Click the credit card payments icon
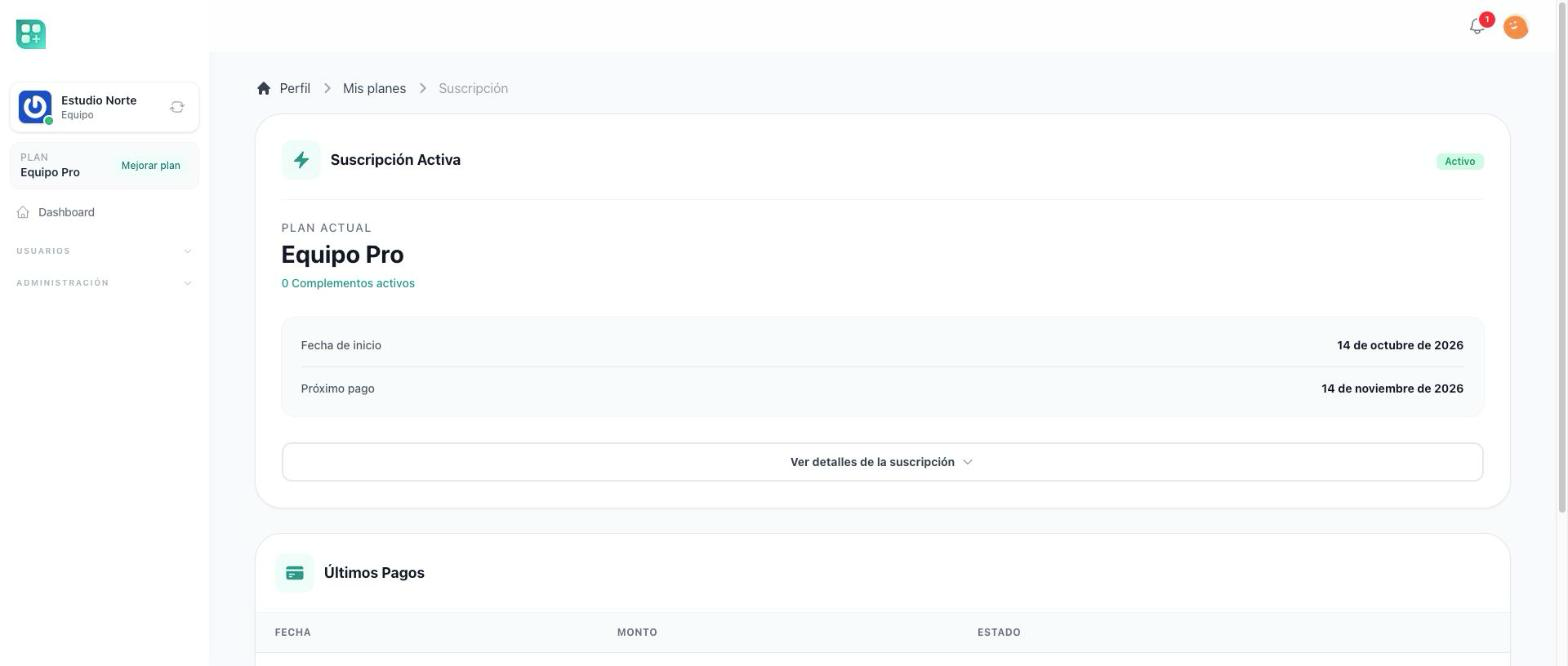Screen dimensions: 1568x666 click(294, 573)
